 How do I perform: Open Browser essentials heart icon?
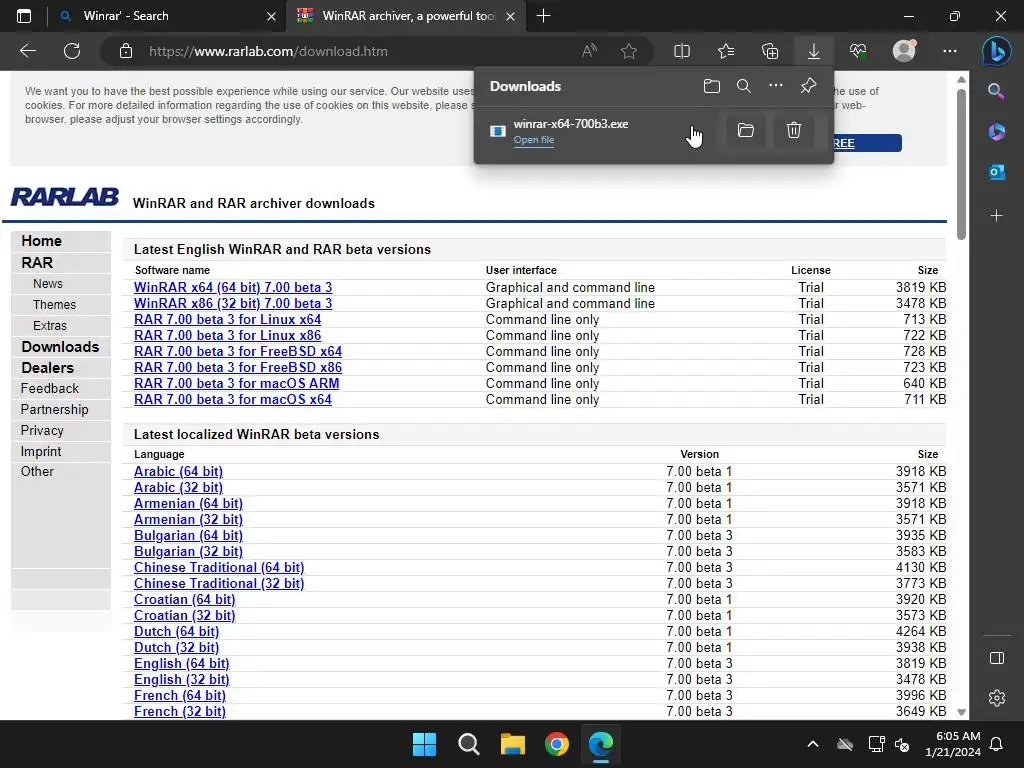pyautogui.click(x=858, y=51)
